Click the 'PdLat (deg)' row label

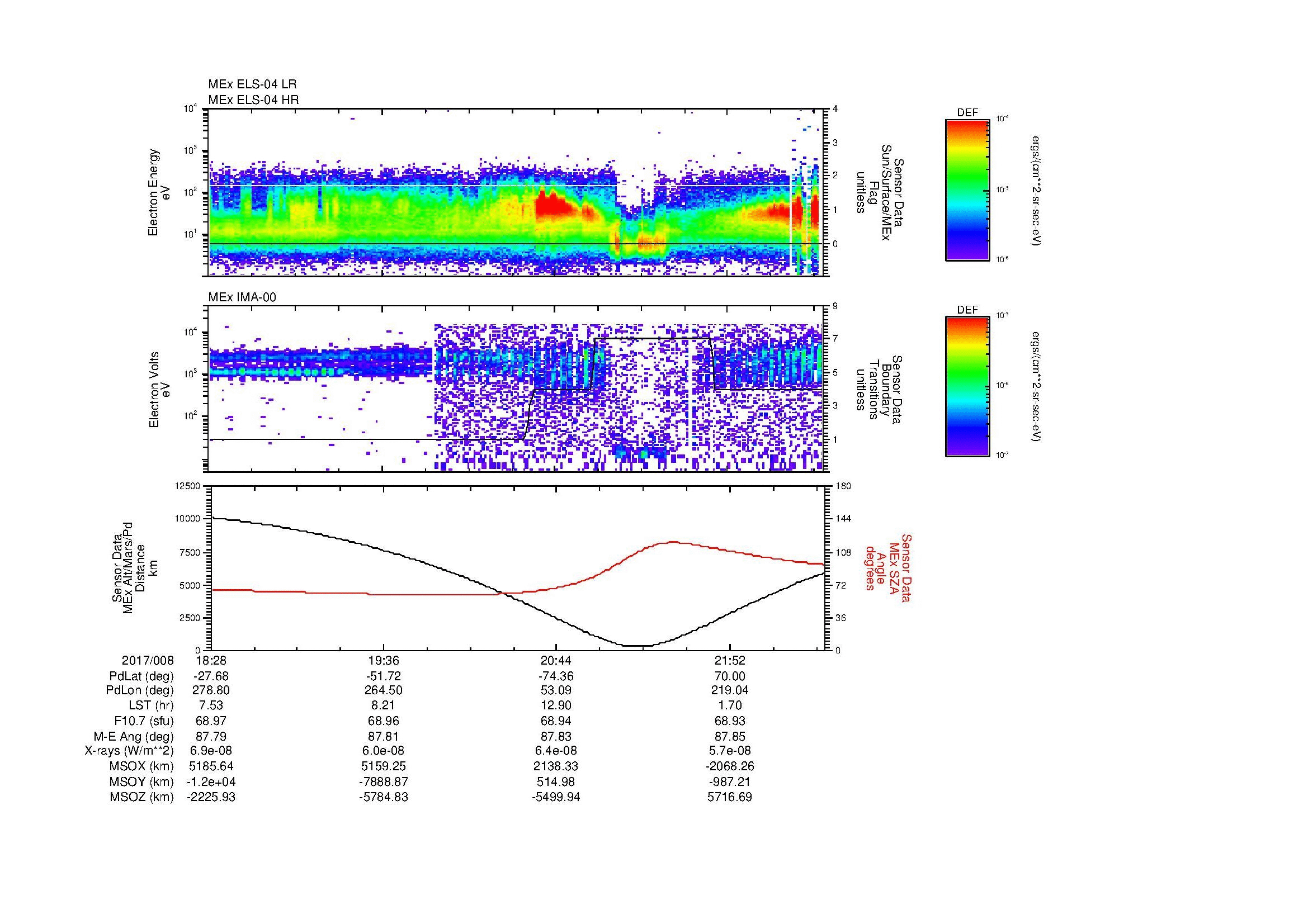141,676
